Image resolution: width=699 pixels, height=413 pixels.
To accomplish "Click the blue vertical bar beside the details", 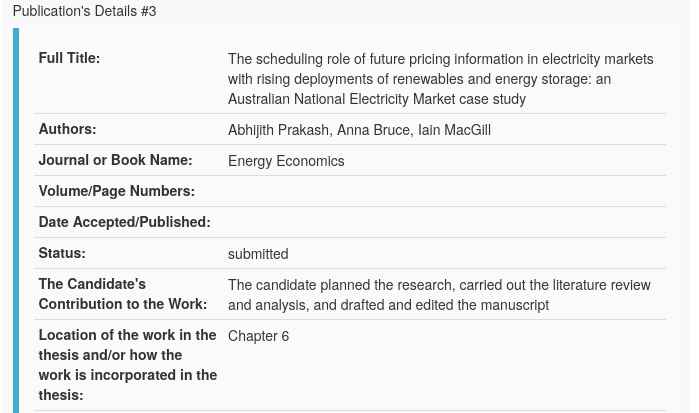I will click(15, 220).
